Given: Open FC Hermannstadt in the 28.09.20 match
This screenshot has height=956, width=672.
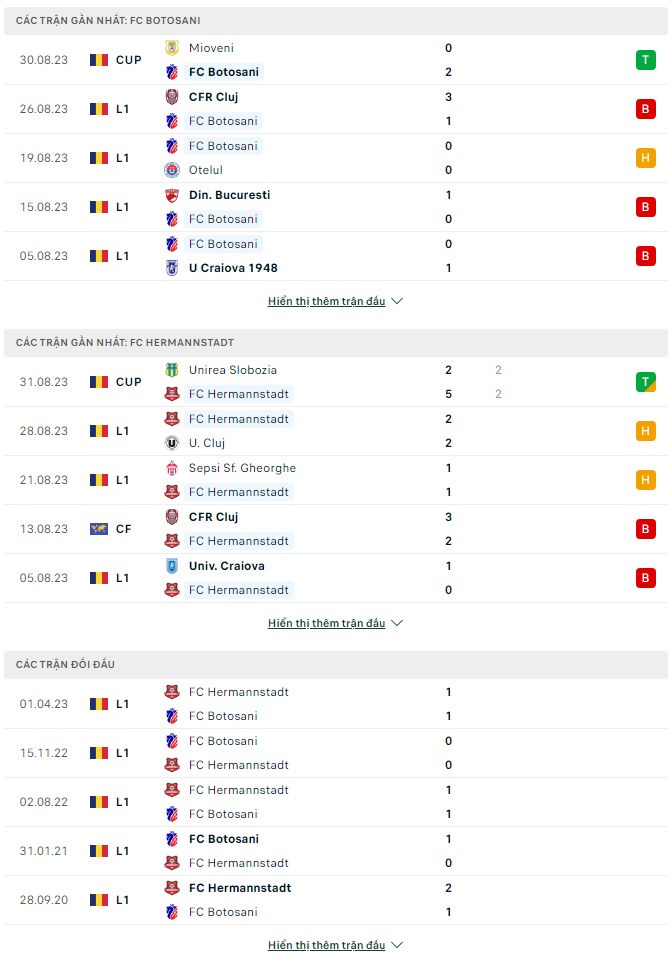Looking at the screenshot, I should [x=240, y=888].
